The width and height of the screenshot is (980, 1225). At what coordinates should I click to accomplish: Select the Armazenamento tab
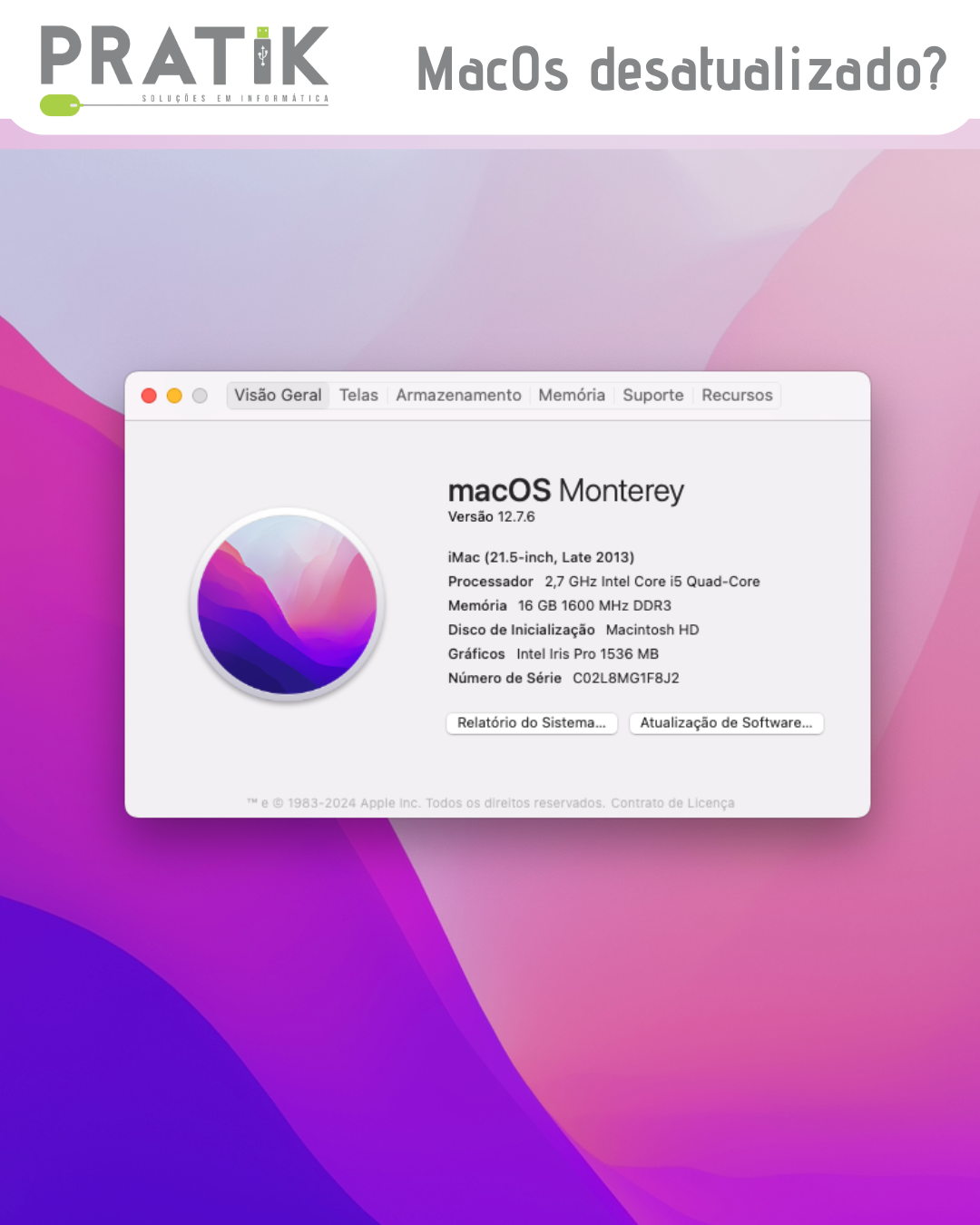(x=458, y=396)
